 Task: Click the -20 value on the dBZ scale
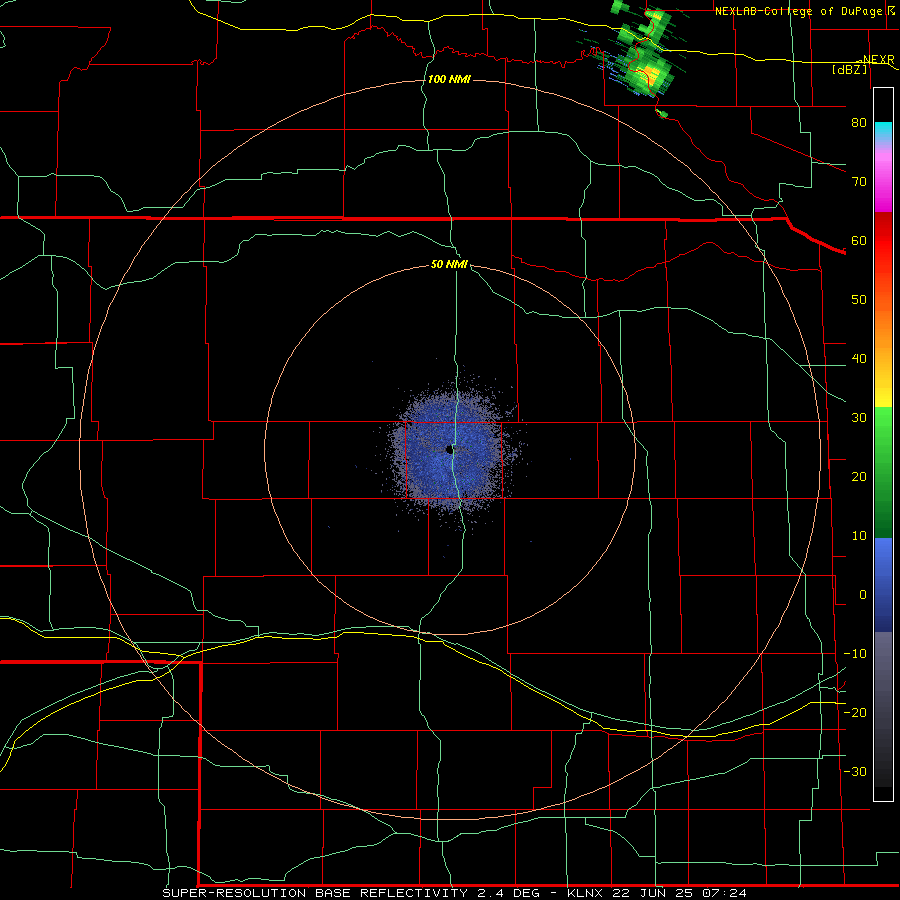click(x=855, y=712)
